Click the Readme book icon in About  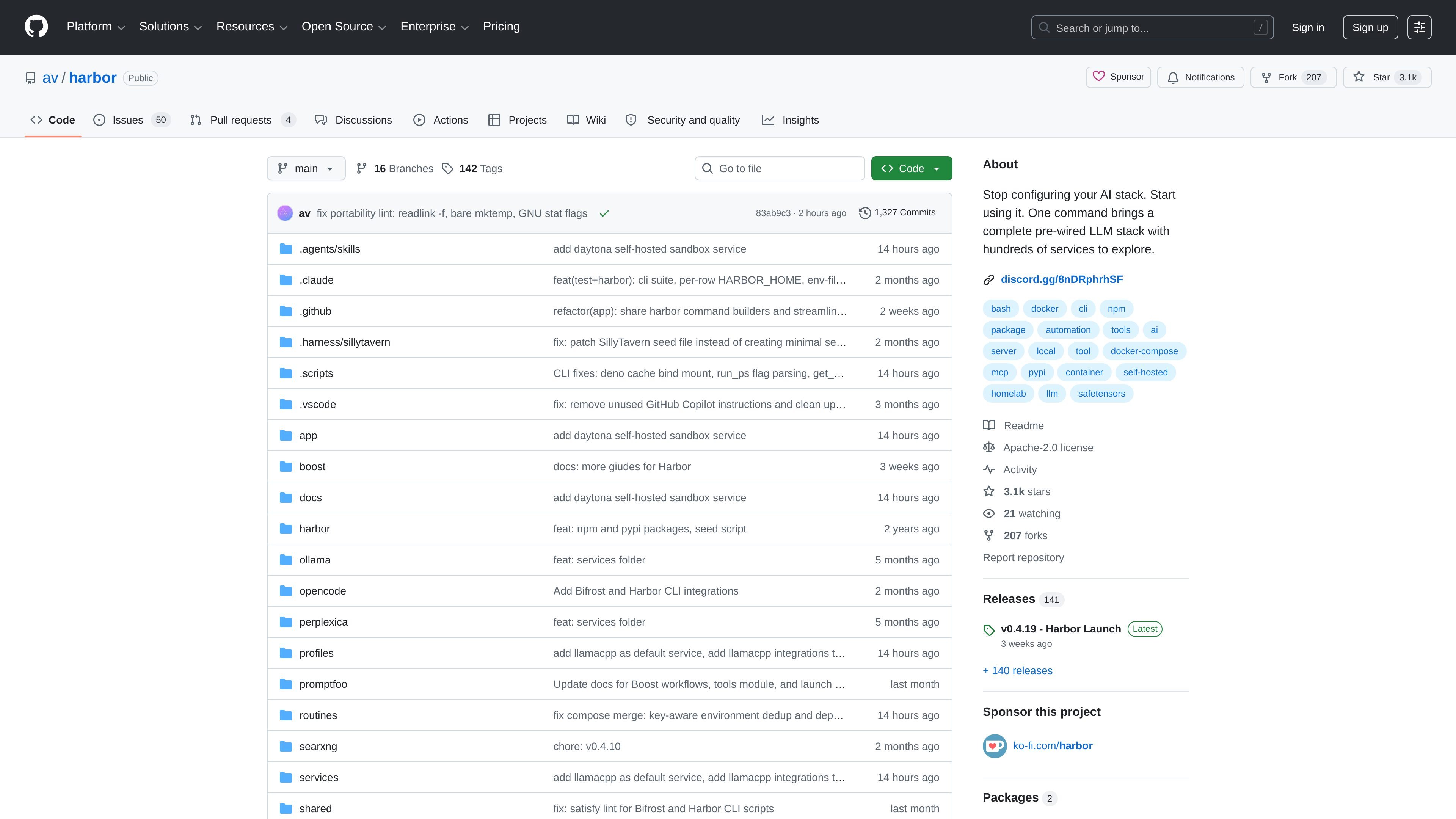988,425
